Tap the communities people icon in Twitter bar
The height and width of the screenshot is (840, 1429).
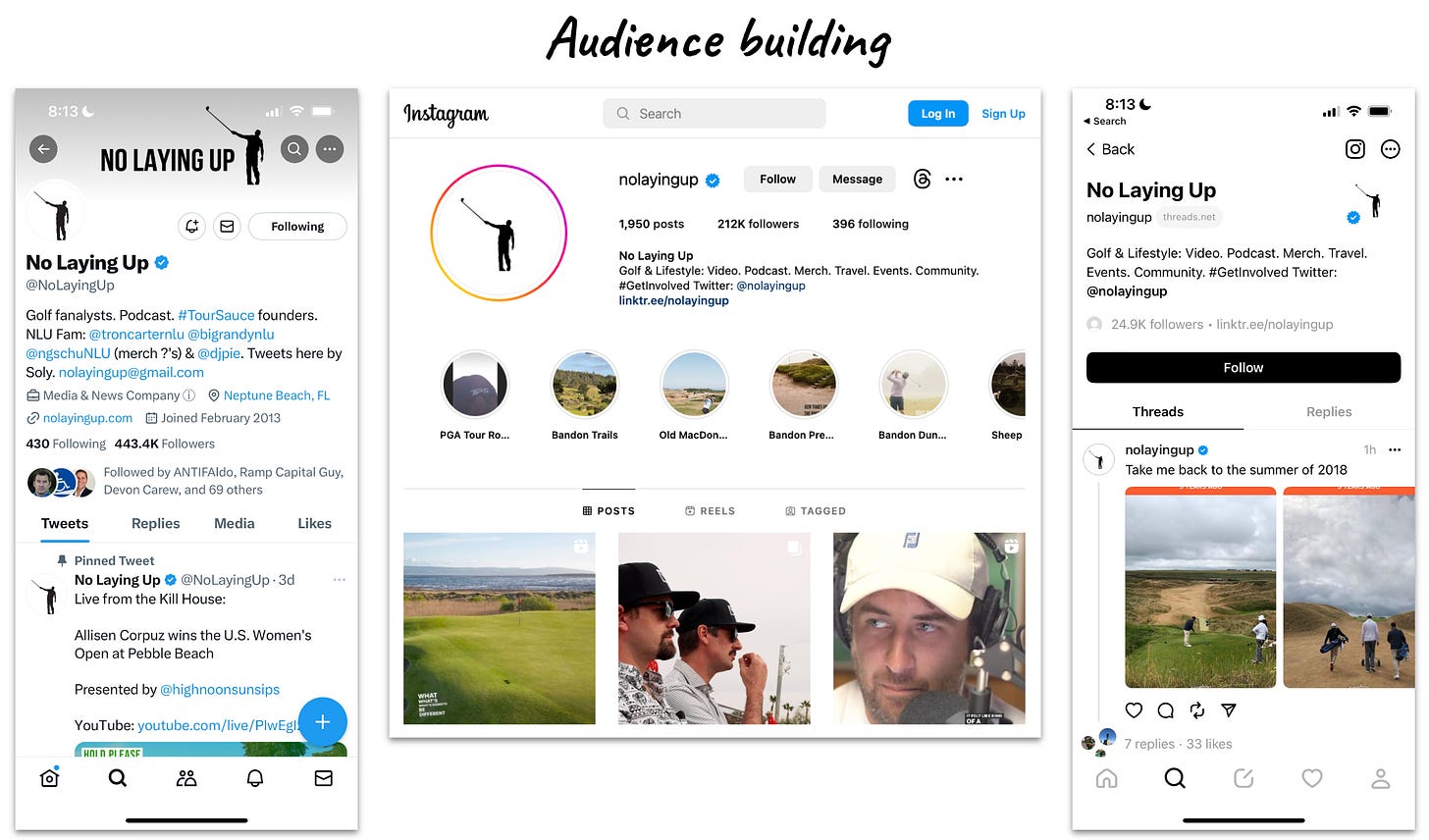point(186,778)
